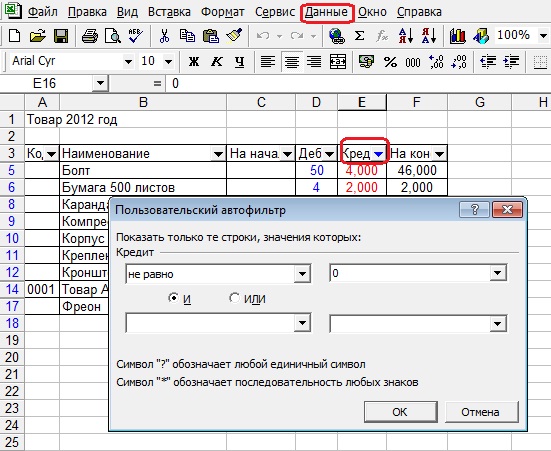Toggle bold Ж formatting button
Image resolution: width=551 pixels, height=451 pixels.
pos(193,62)
